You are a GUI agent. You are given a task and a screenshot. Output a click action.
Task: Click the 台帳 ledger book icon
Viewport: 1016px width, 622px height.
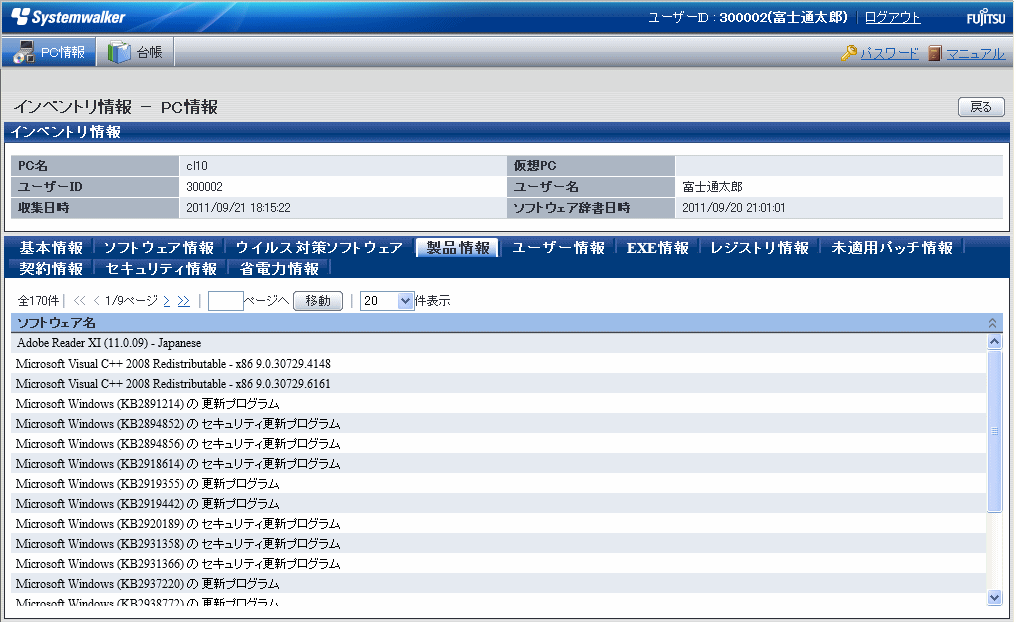click(119, 52)
